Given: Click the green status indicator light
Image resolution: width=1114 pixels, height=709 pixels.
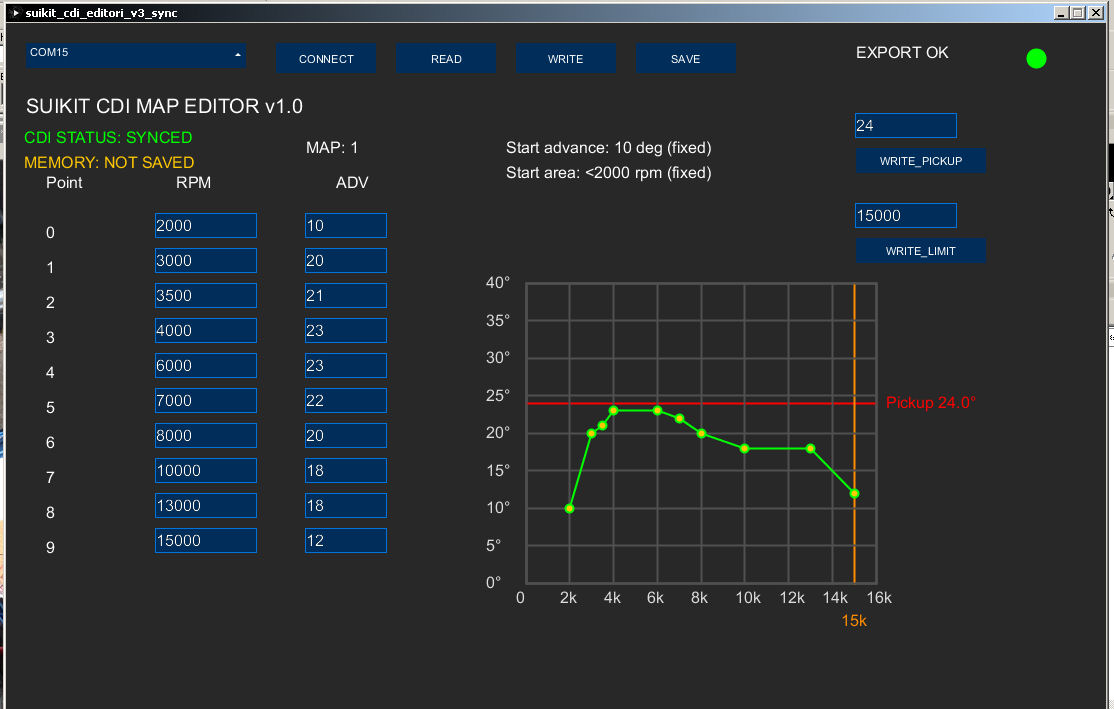Looking at the screenshot, I should (1036, 58).
